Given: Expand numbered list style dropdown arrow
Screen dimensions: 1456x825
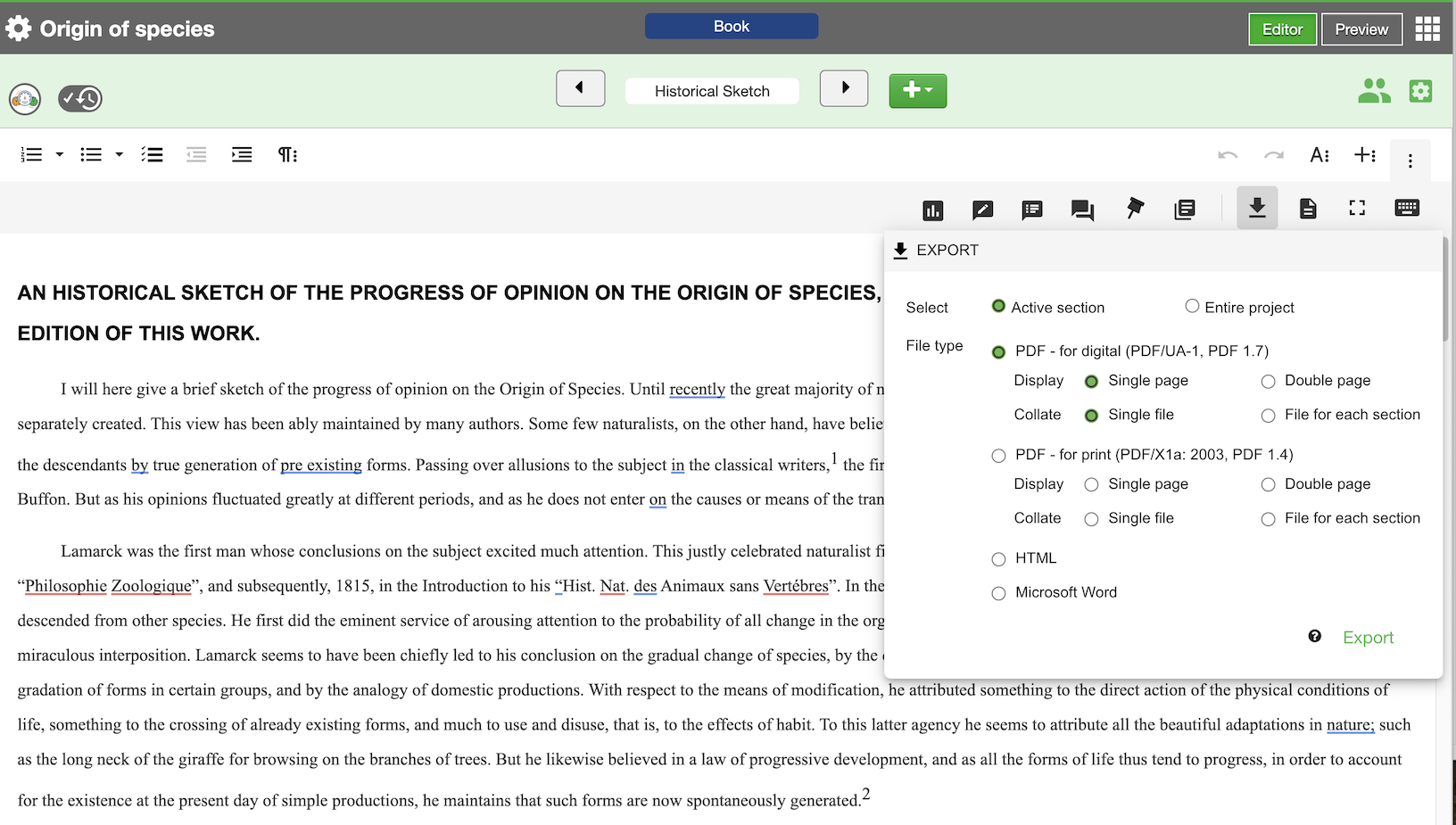Looking at the screenshot, I should (60, 155).
